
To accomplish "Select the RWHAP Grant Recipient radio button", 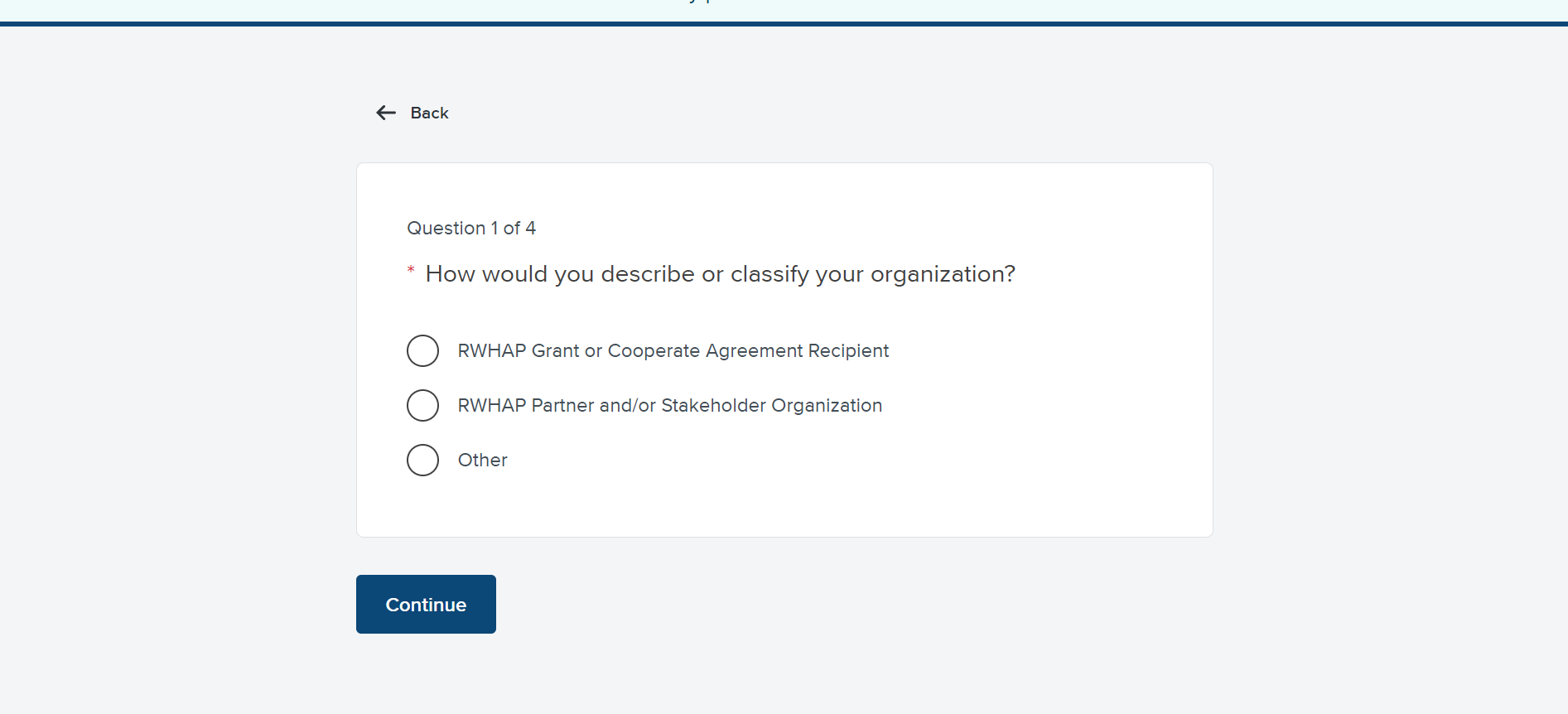I will 422,351.
